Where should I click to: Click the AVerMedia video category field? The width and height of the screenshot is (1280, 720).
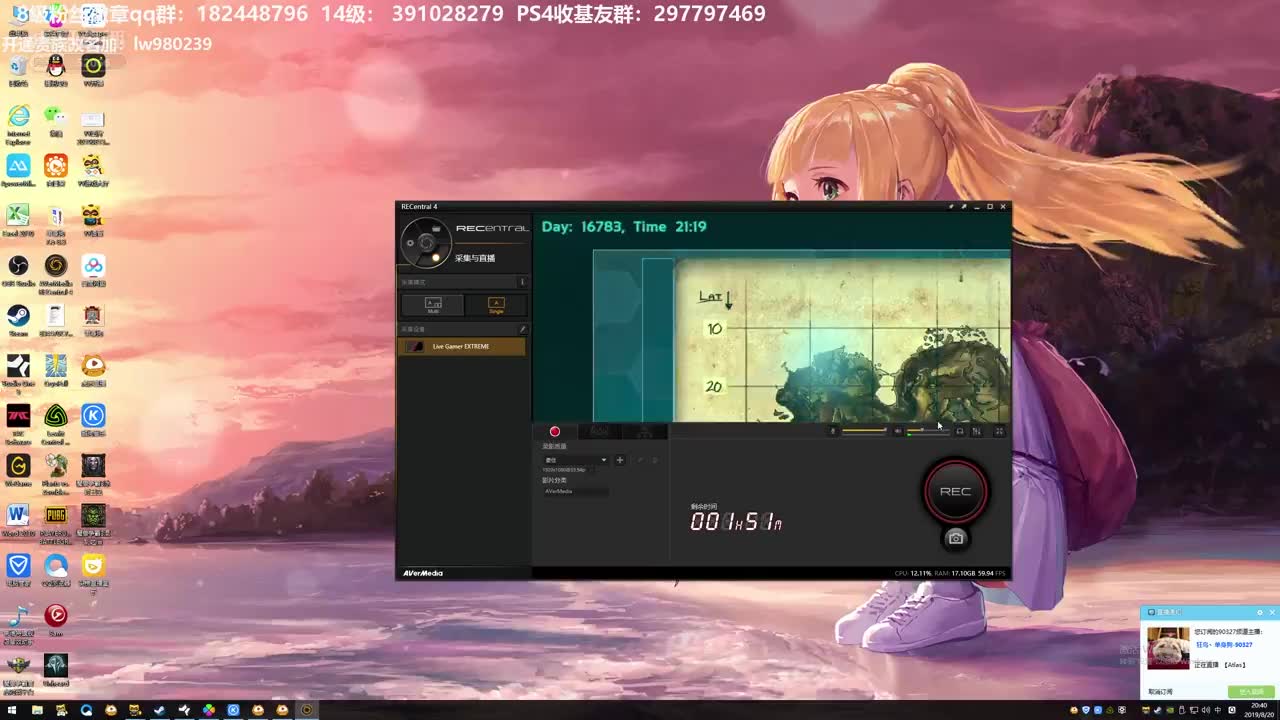(x=575, y=491)
